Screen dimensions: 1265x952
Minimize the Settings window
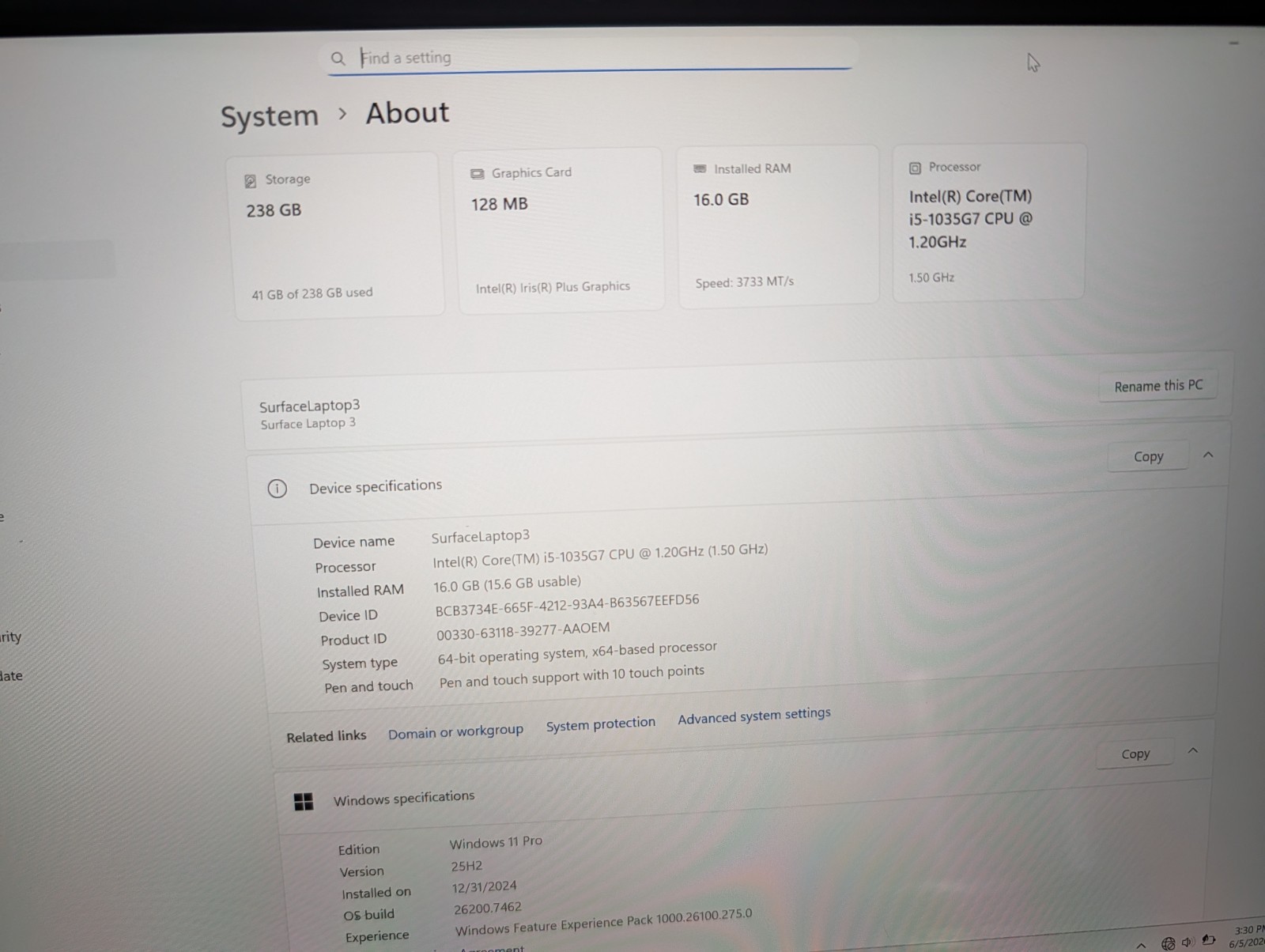[1233, 43]
